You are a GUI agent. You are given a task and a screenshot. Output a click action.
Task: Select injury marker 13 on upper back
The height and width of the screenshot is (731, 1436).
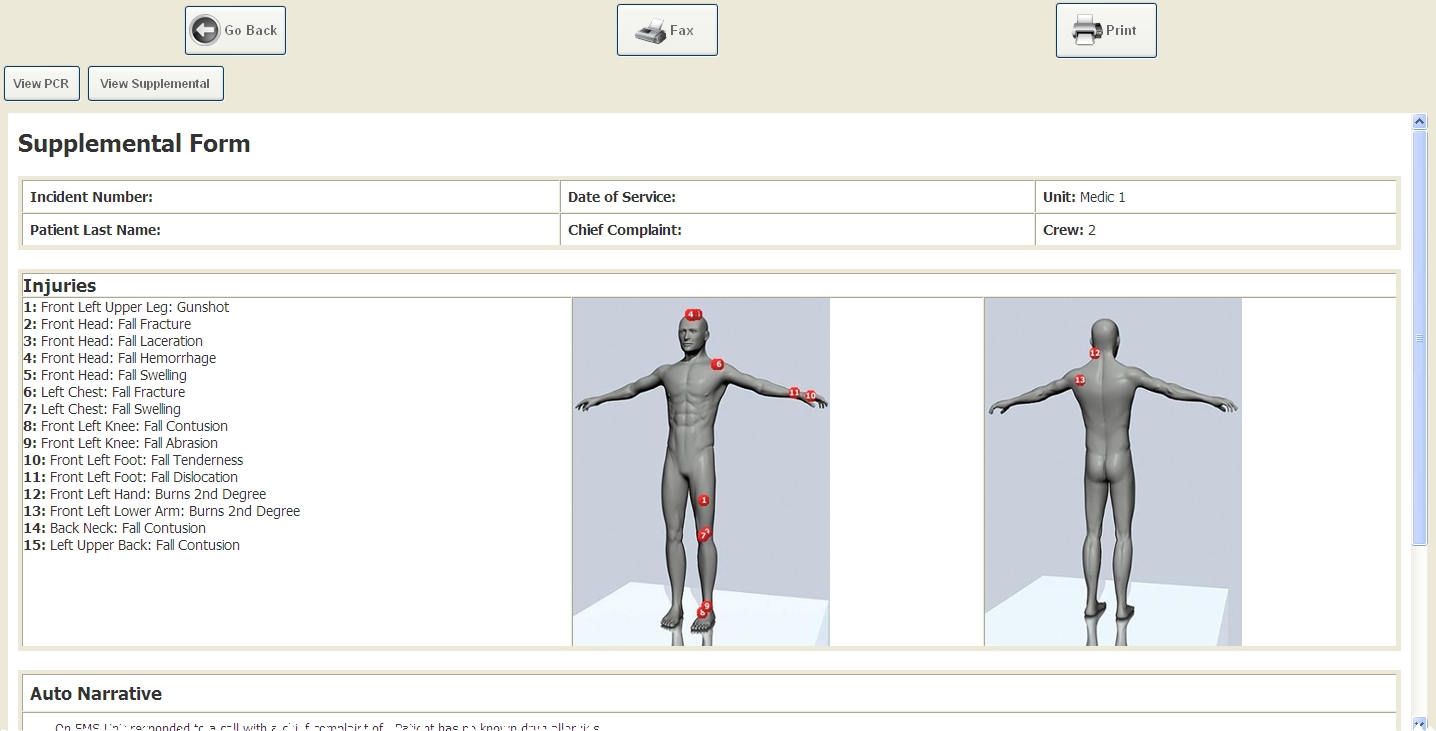point(1079,380)
